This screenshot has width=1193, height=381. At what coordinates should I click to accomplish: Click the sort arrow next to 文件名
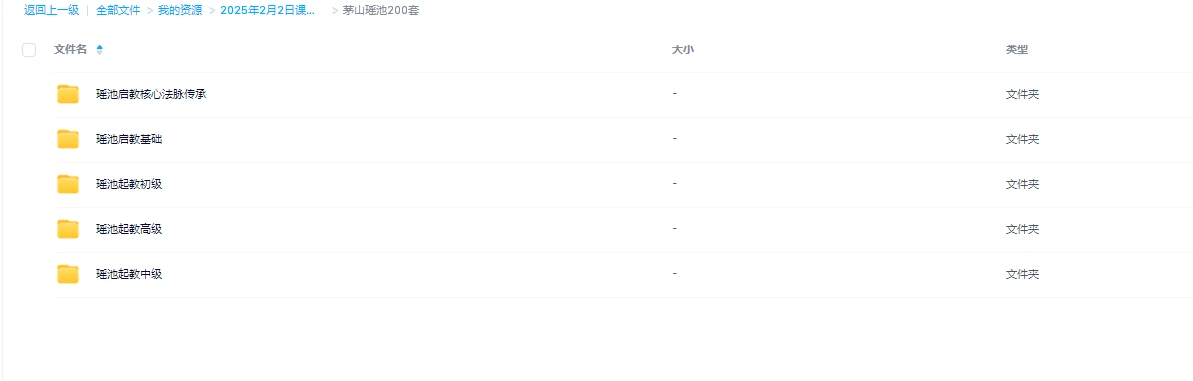tap(100, 50)
